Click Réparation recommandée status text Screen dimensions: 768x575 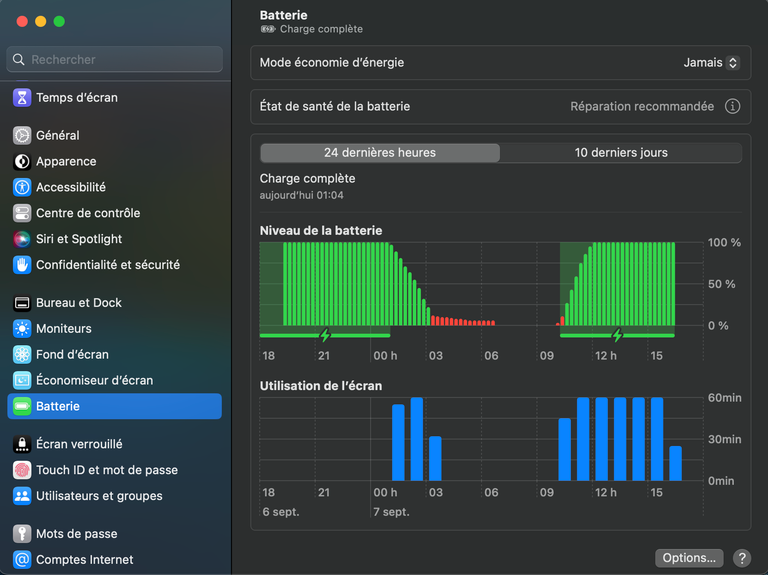click(x=642, y=106)
